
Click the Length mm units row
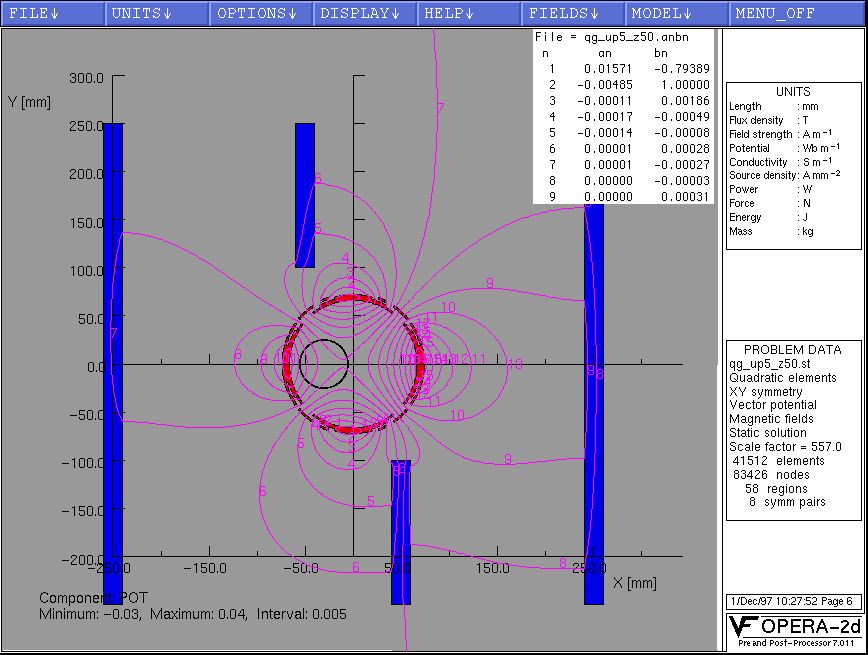(773, 106)
